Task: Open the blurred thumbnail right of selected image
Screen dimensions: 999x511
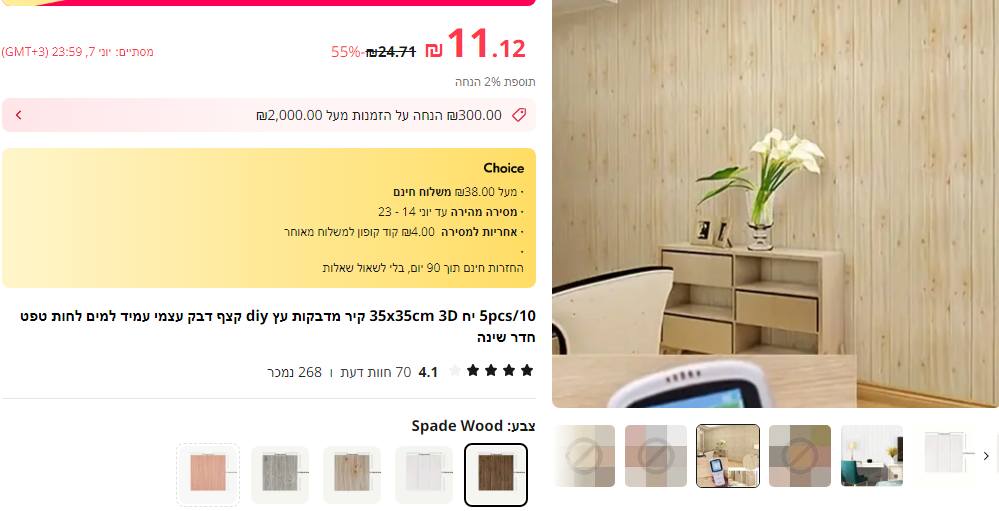Action: point(800,456)
